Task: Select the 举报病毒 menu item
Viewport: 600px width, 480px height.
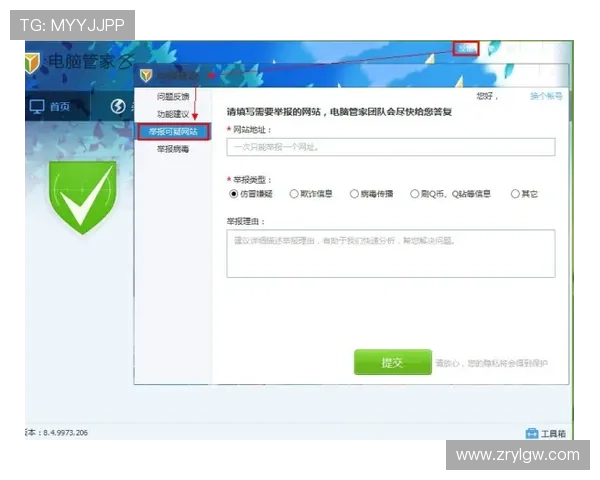Action: tap(173, 149)
